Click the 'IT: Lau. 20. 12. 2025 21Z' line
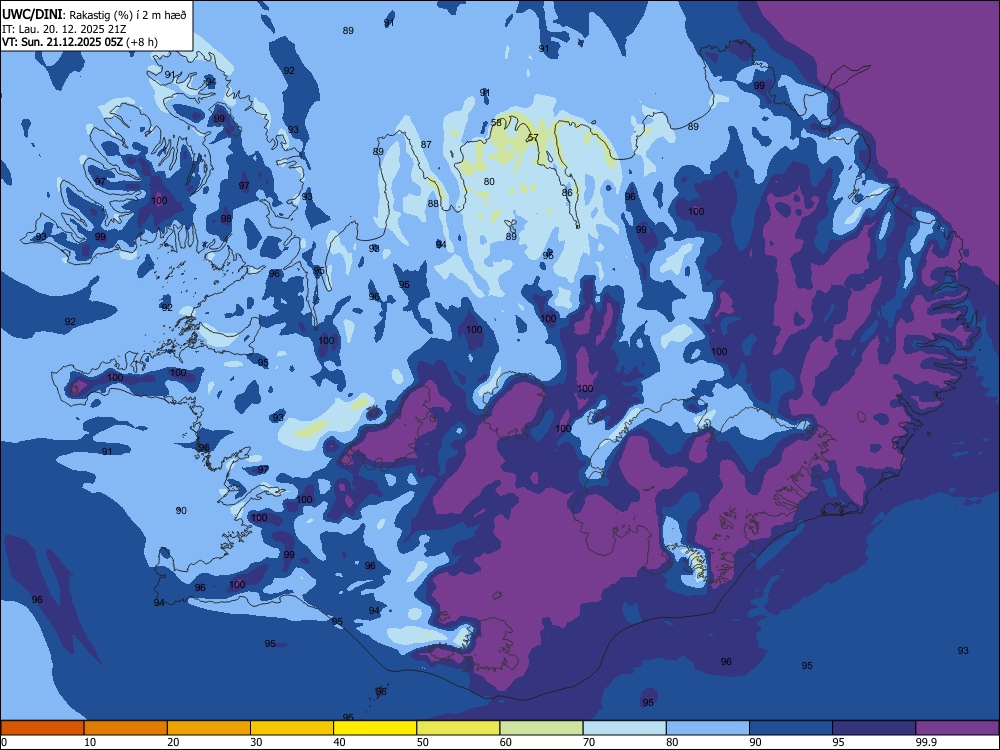The height and width of the screenshot is (750, 1000). click(64, 29)
